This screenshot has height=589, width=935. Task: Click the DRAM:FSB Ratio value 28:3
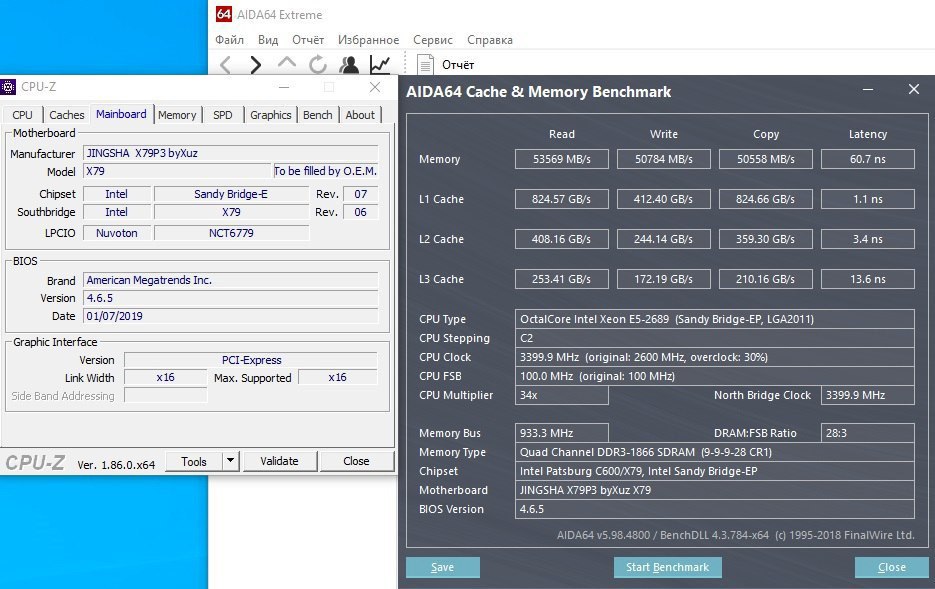coord(868,433)
